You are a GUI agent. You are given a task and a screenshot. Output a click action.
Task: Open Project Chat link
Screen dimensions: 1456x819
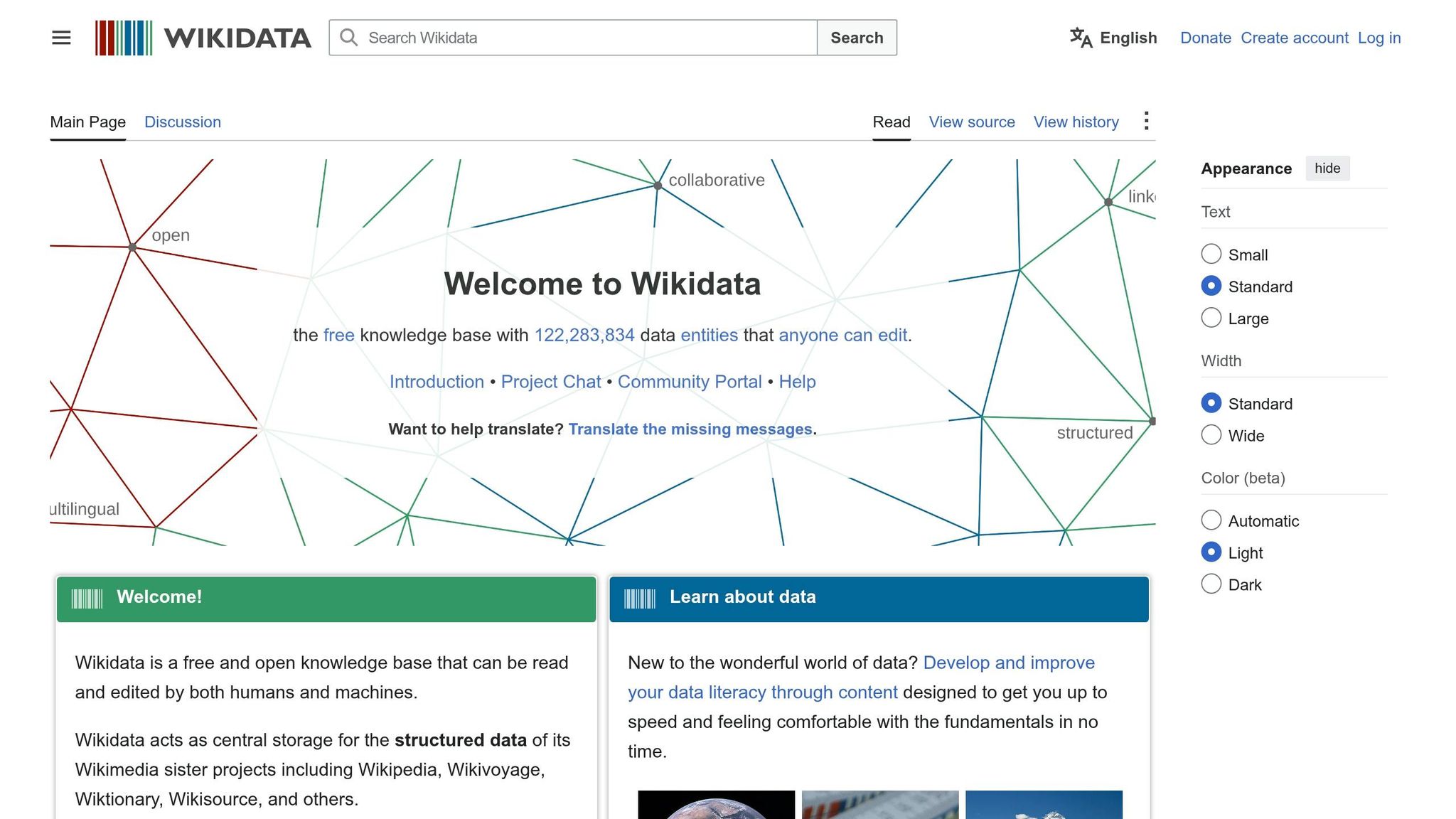[x=551, y=382]
